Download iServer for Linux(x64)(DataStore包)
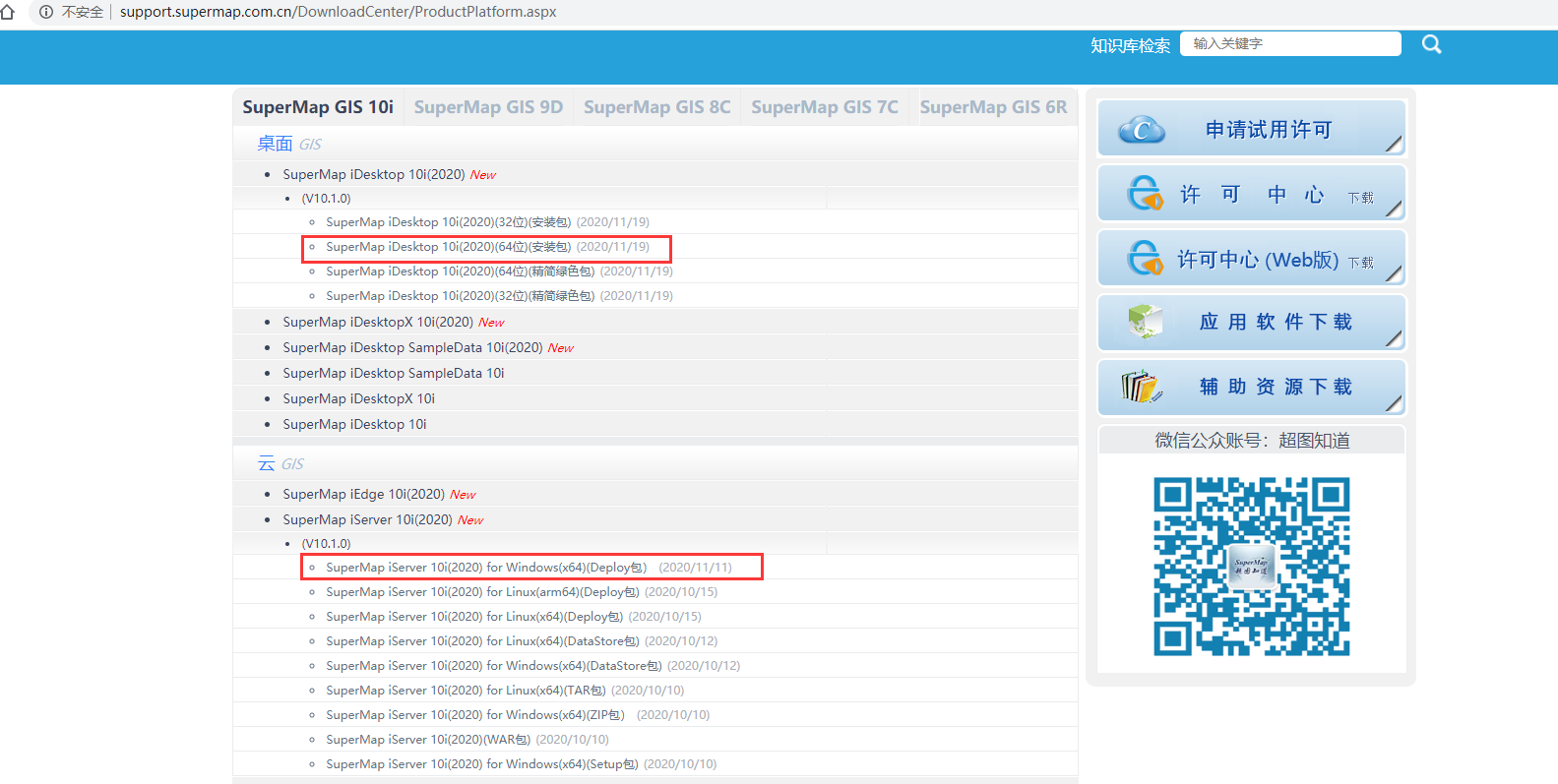The width and height of the screenshot is (1558, 784). (x=482, y=641)
